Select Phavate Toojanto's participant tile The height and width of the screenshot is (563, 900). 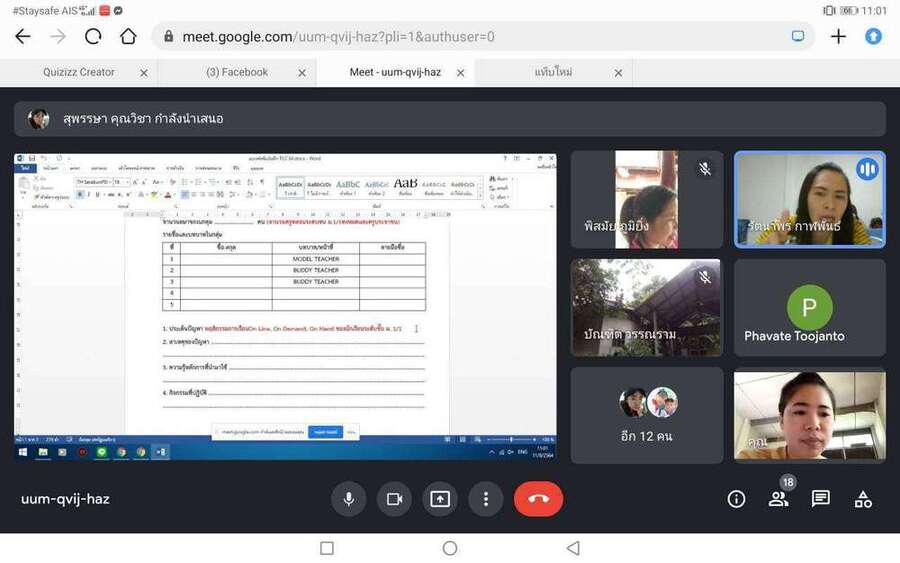809,308
